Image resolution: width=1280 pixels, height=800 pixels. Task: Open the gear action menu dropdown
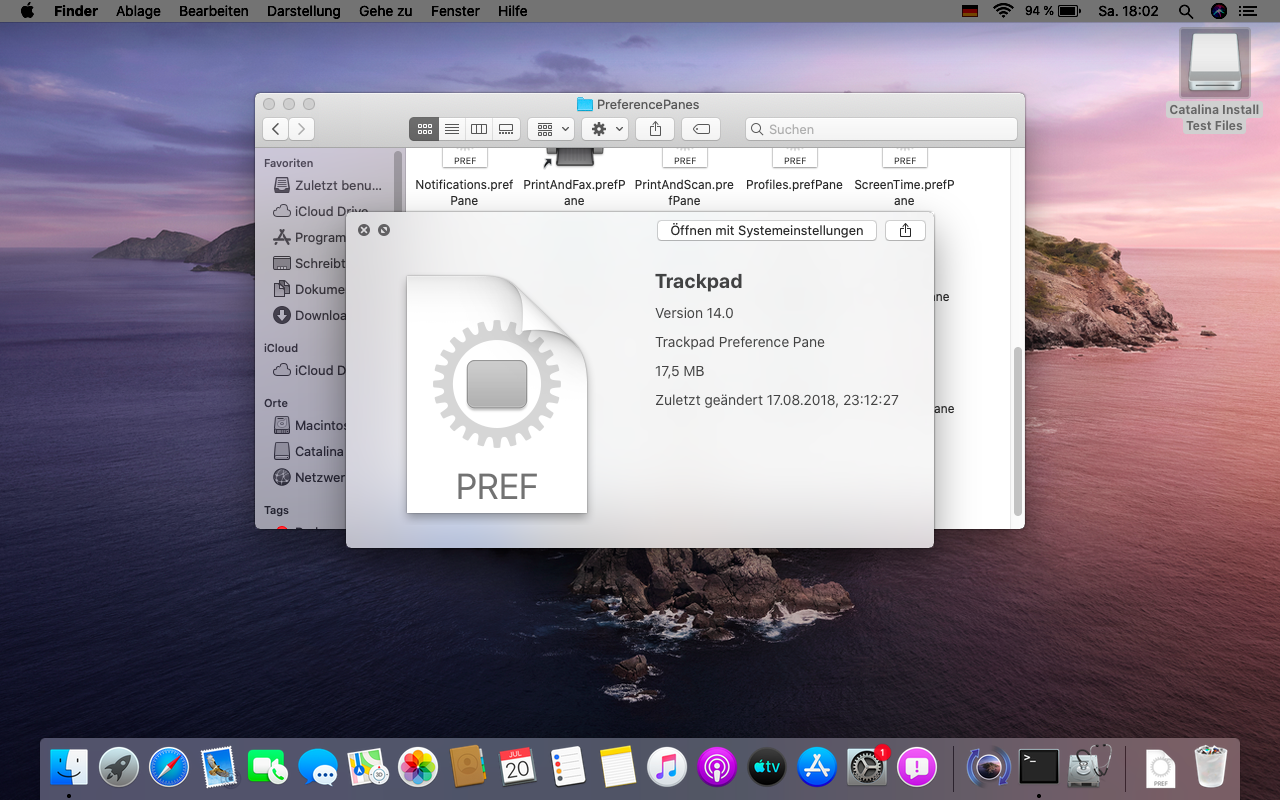[x=605, y=129]
